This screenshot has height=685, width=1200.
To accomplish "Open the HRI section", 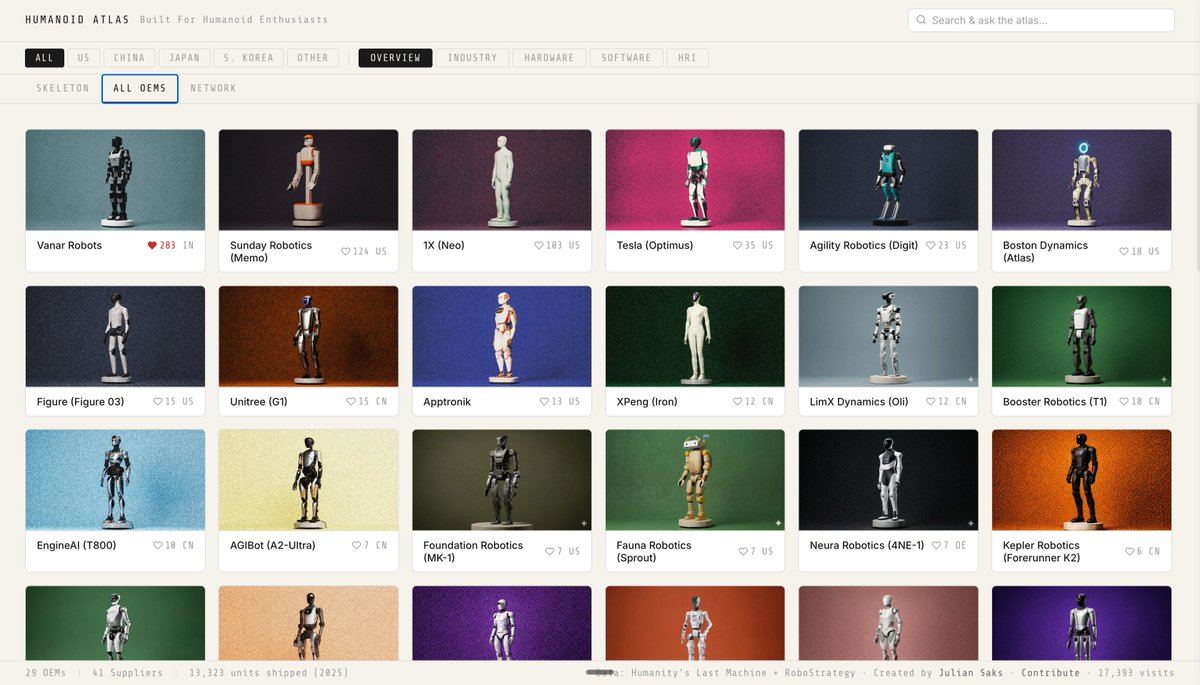I will point(687,58).
